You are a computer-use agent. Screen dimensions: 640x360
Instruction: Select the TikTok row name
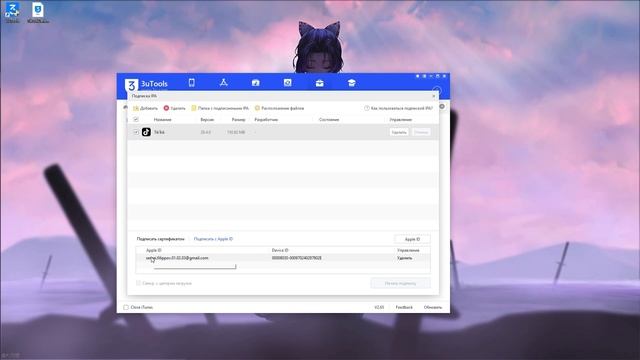pyautogui.click(x=159, y=132)
